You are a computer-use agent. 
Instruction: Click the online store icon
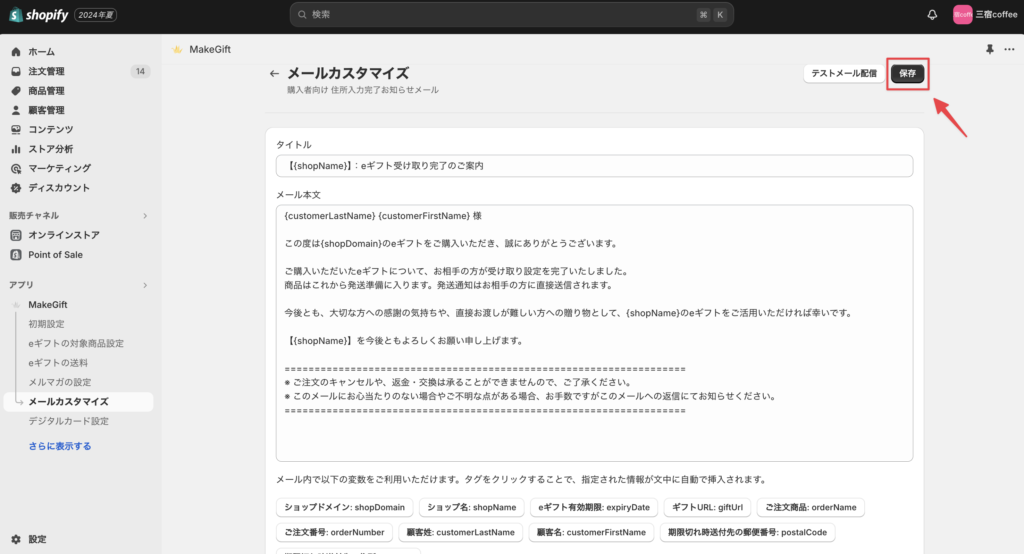pyautogui.click(x=16, y=235)
